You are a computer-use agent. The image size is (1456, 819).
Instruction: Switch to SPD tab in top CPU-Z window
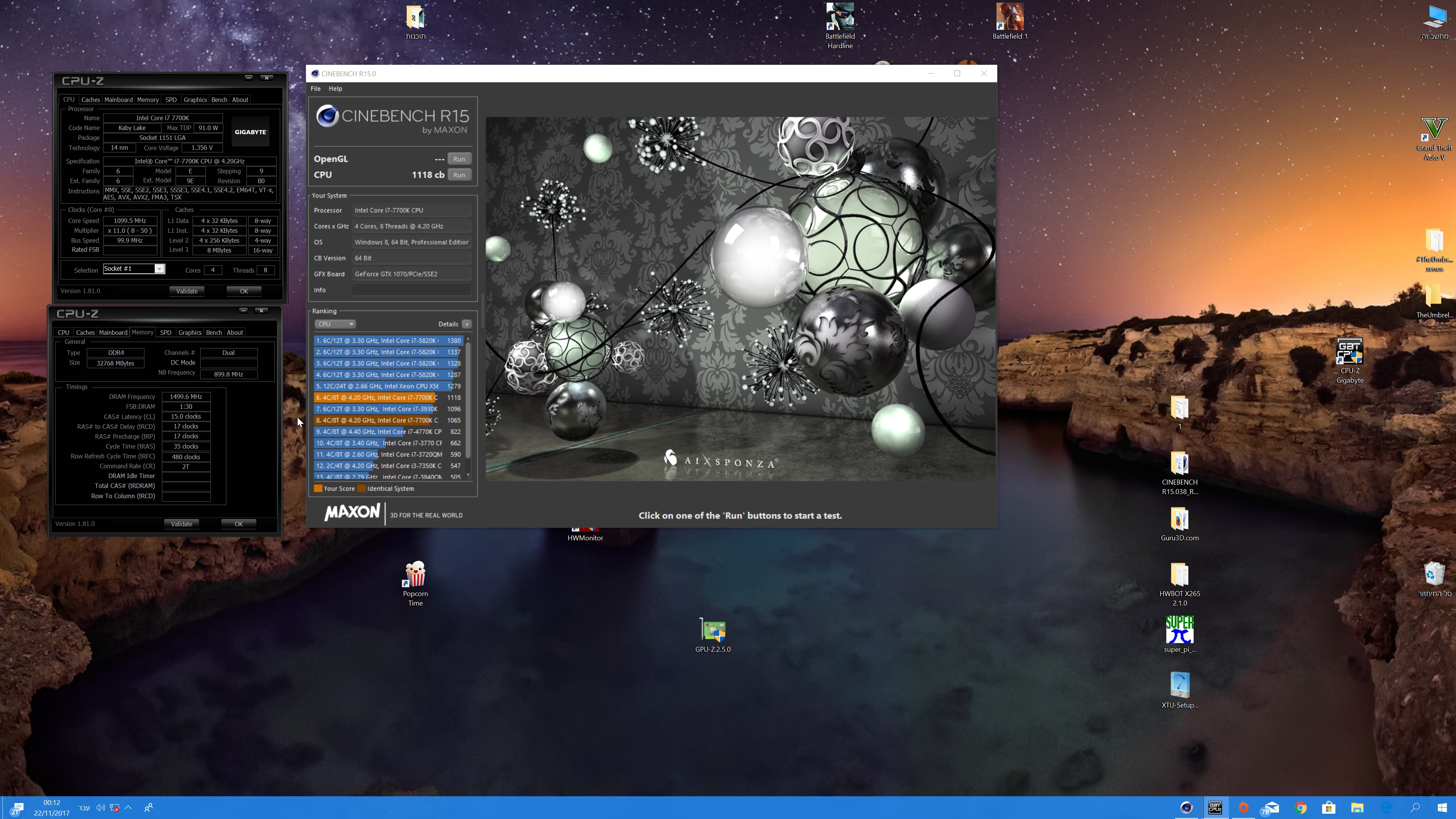point(171,99)
